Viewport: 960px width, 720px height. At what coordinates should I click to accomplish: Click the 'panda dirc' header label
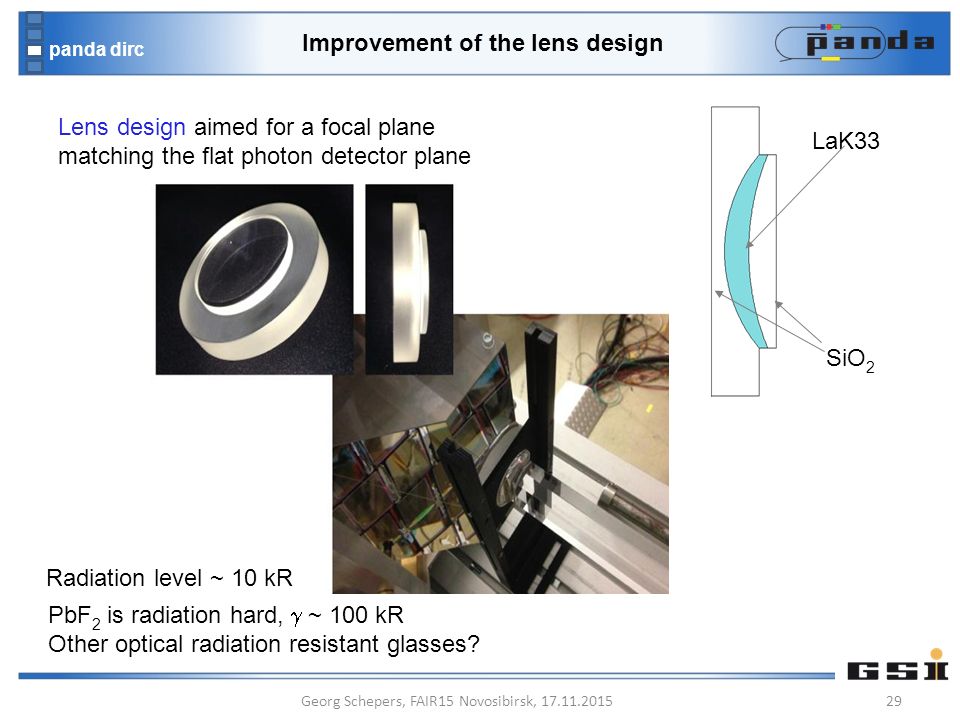click(x=96, y=49)
